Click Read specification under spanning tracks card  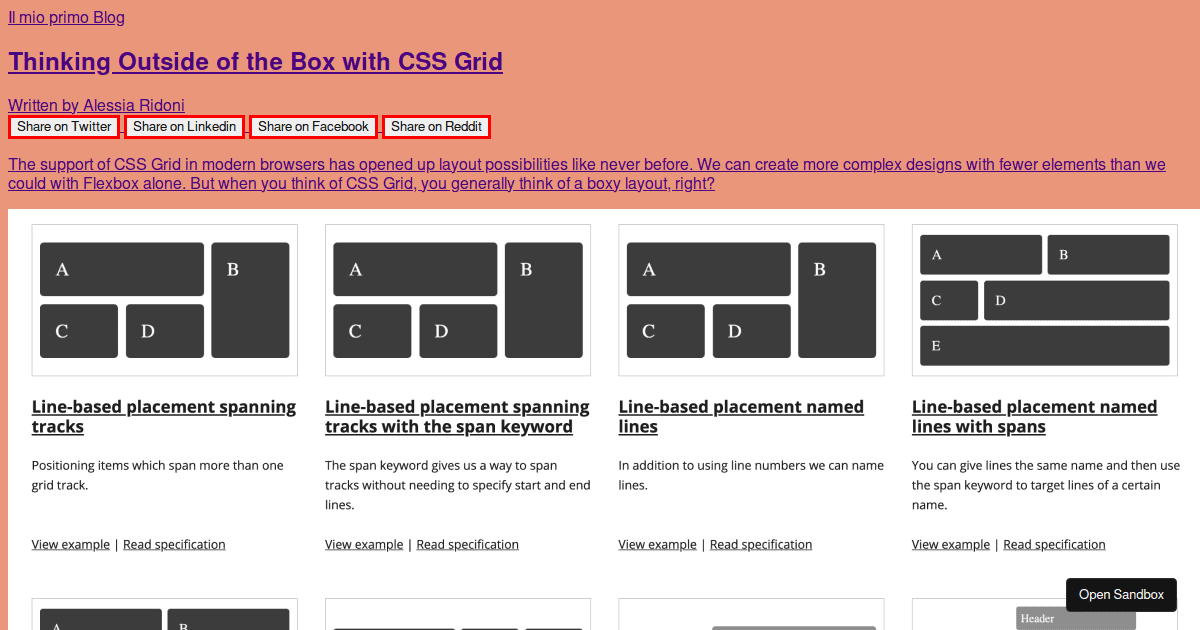(174, 544)
